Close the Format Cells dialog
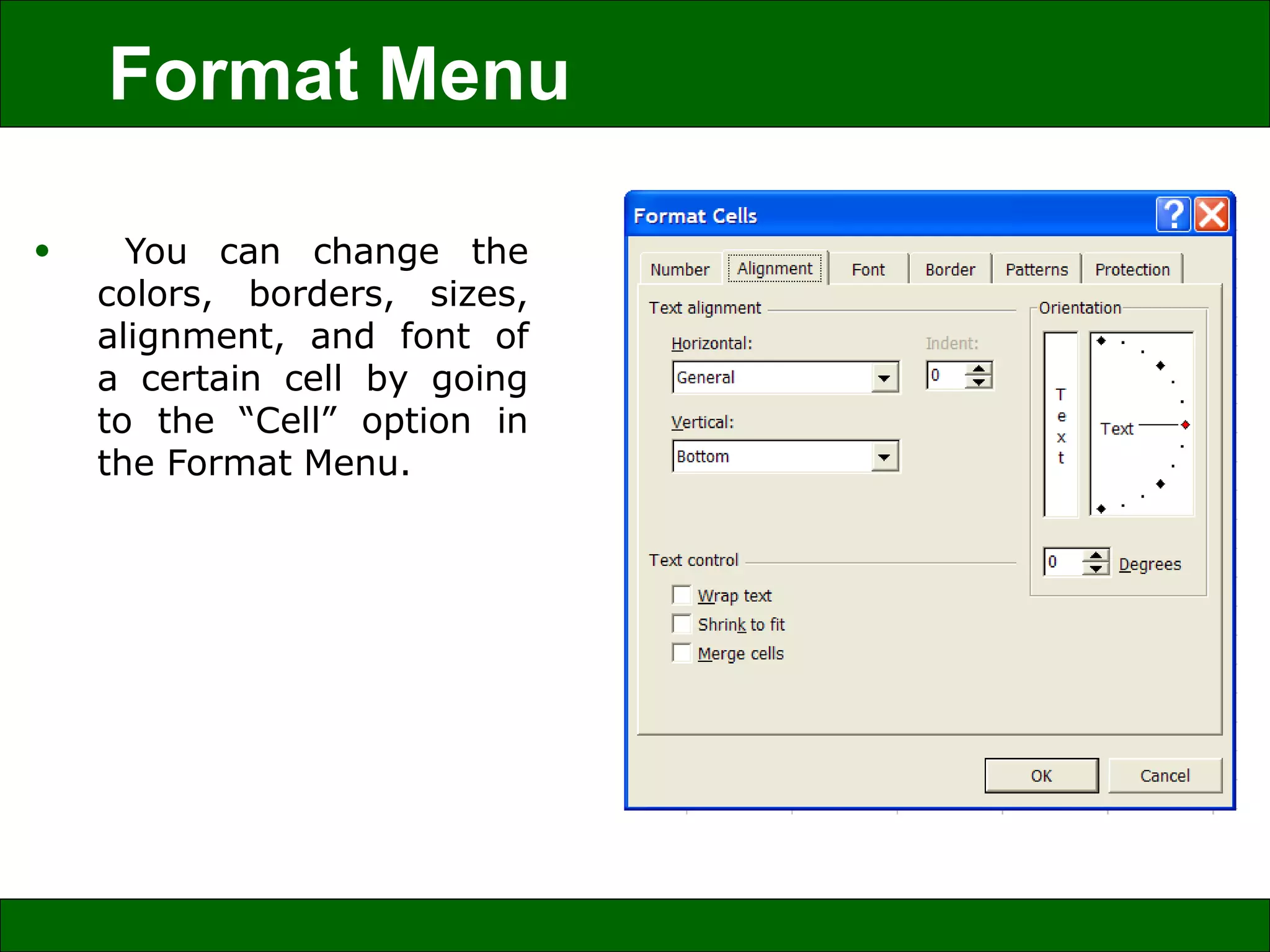Viewport: 1270px width, 952px height. (x=1212, y=215)
